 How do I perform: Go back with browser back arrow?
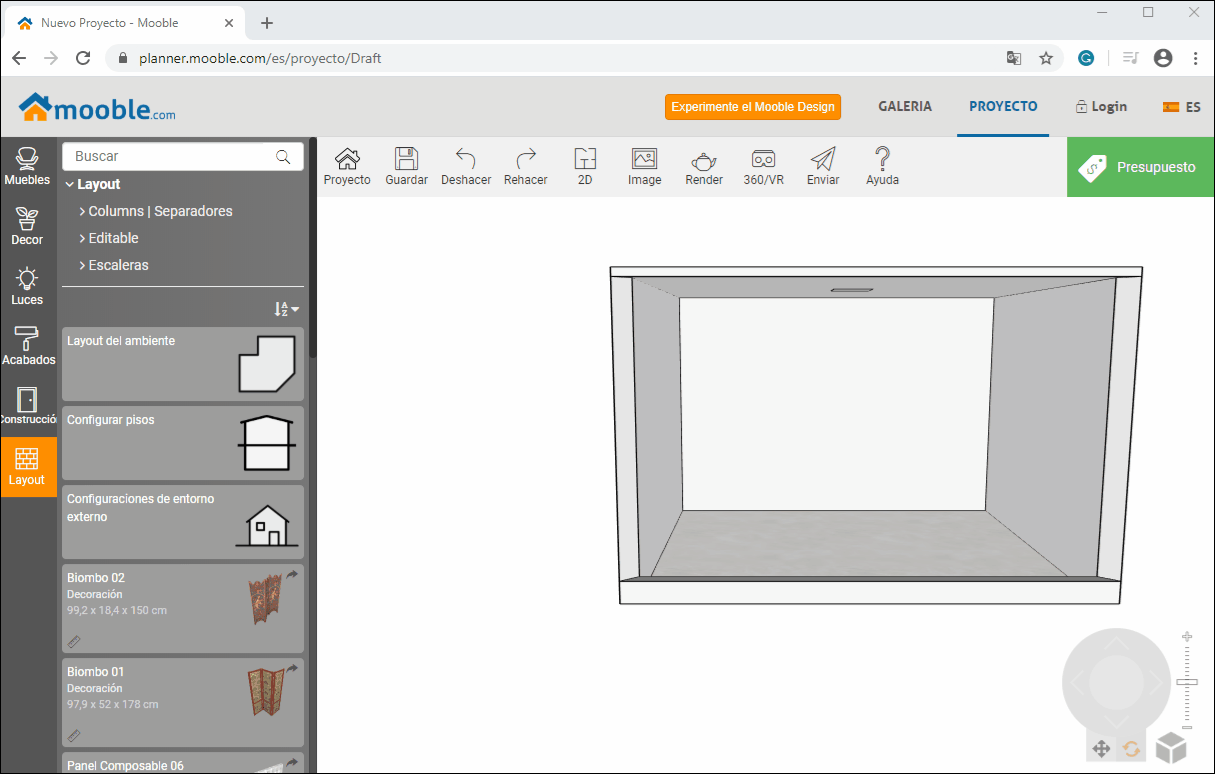(x=19, y=58)
